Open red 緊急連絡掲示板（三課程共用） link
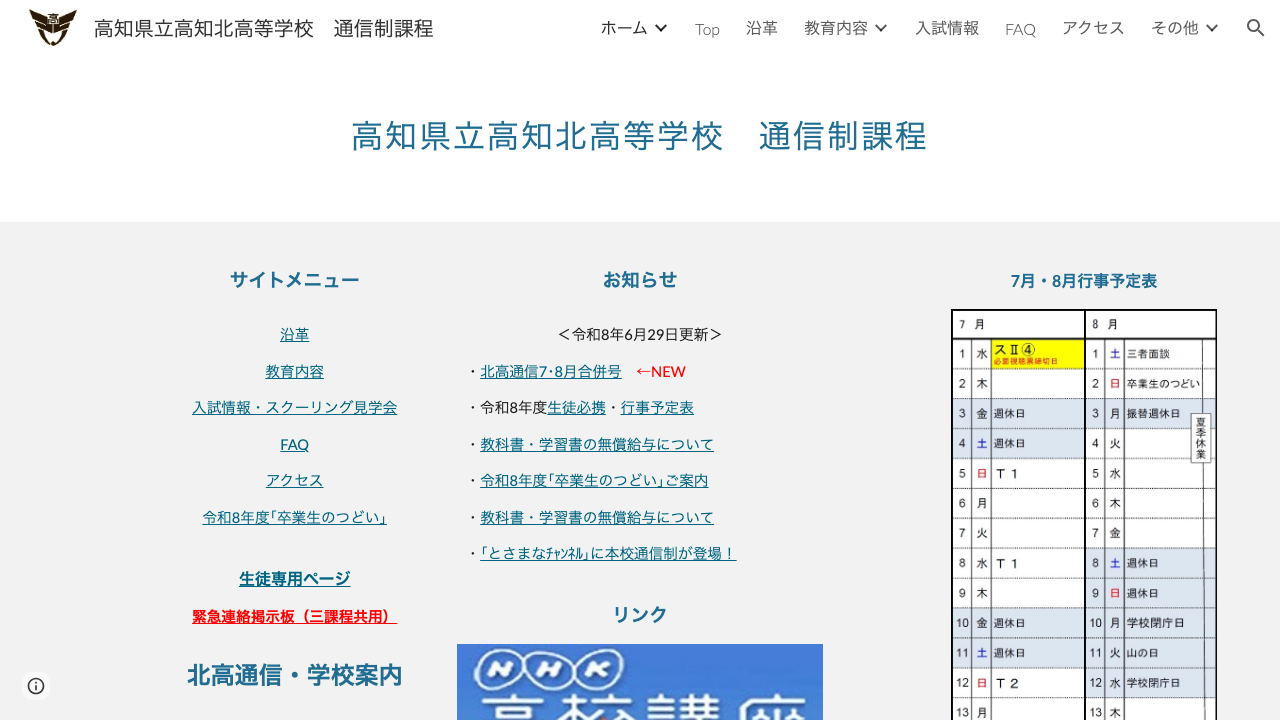The height and width of the screenshot is (720, 1280). click(295, 616)
